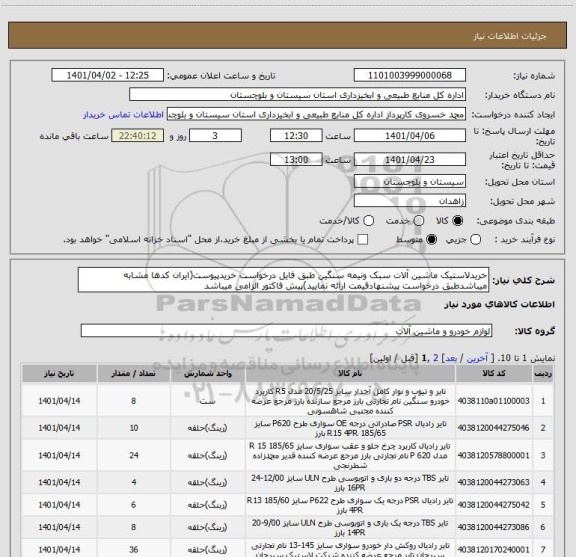This screenshot has width=576, height=557.
Task: Click the price validity time 13:00
Action: [x=296, y=159]
